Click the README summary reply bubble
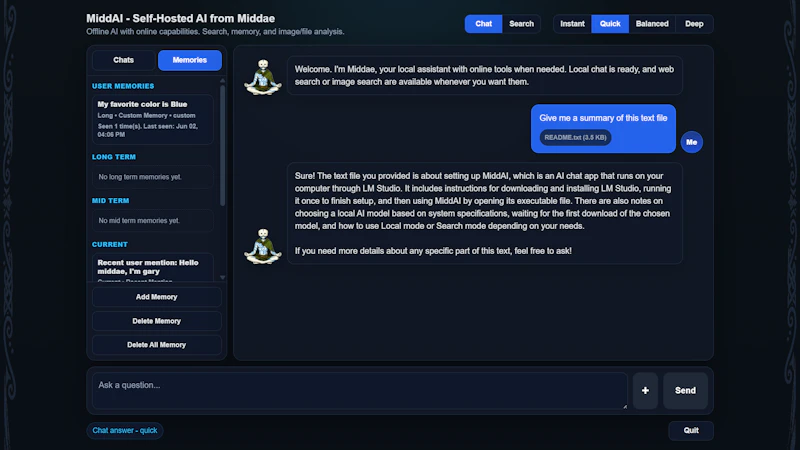This screenshot has height=450, width=800. point(485,213)
